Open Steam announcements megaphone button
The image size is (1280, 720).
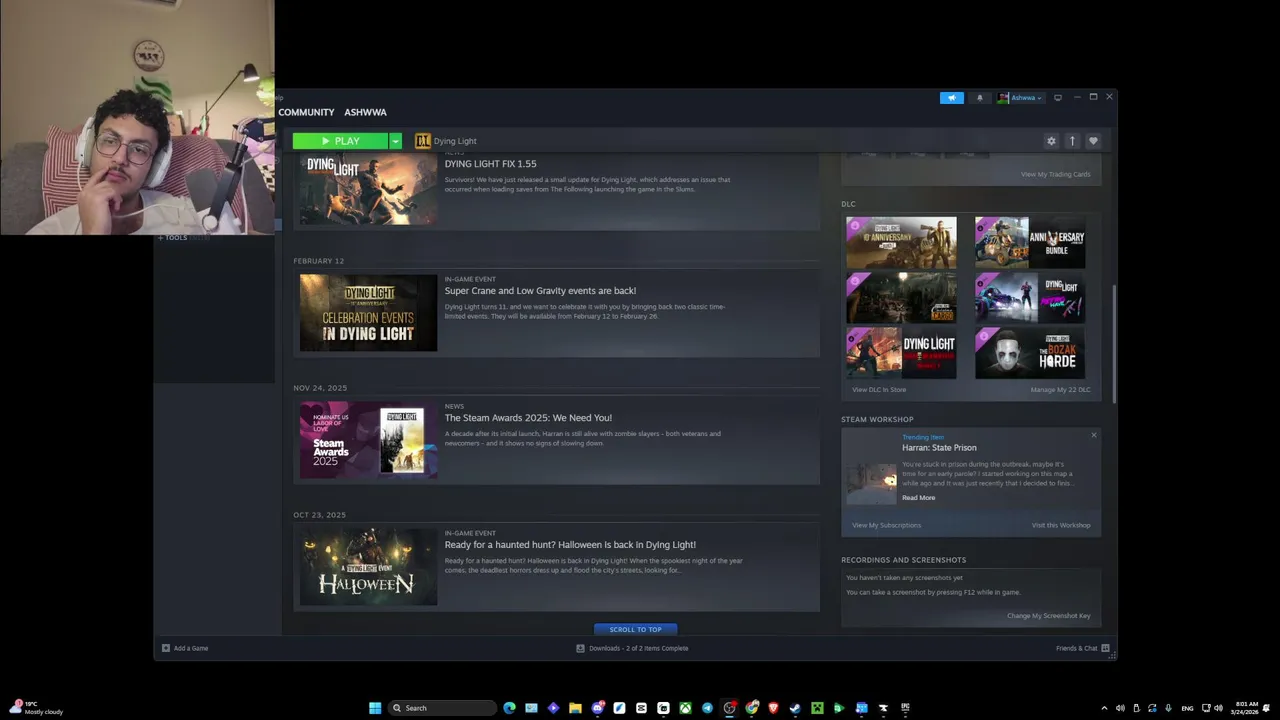click(x=951, y=98)
